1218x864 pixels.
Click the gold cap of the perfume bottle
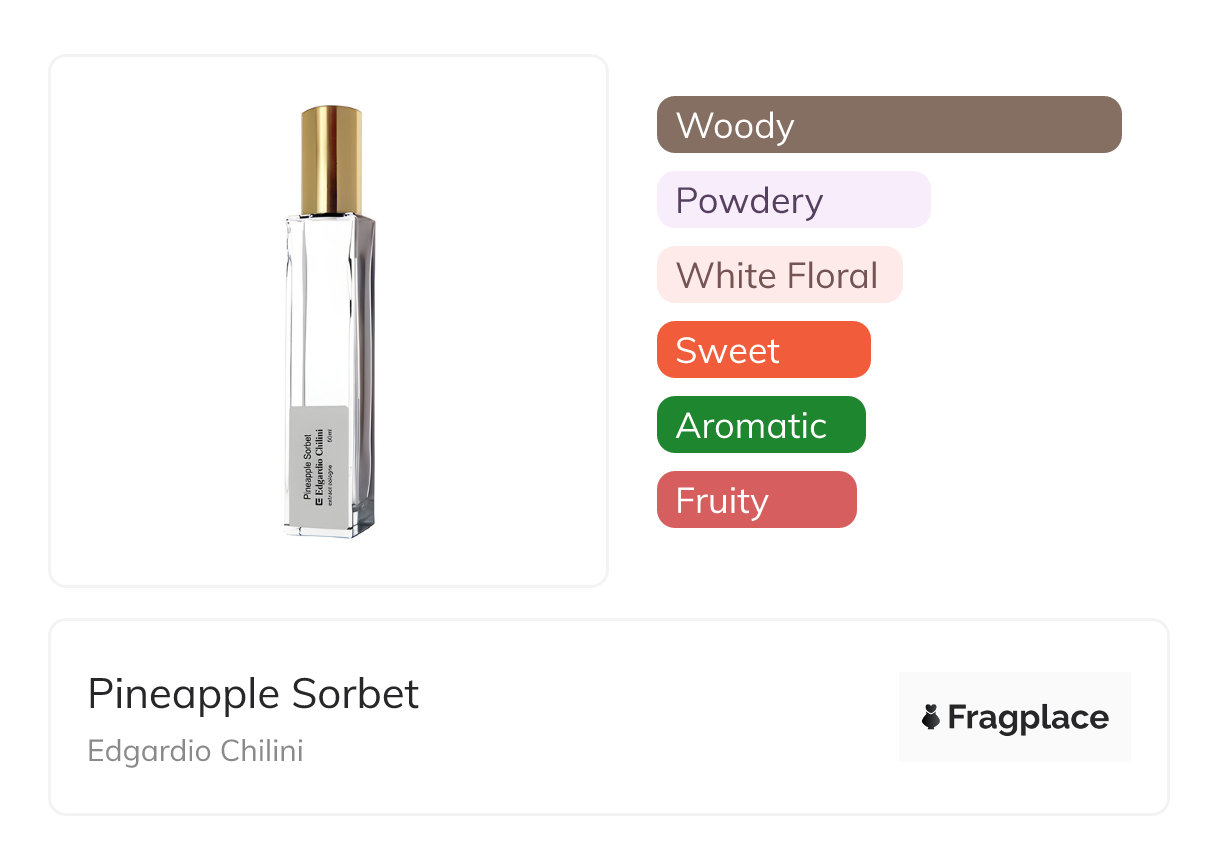pyautogui.click(x=331, y=158)
